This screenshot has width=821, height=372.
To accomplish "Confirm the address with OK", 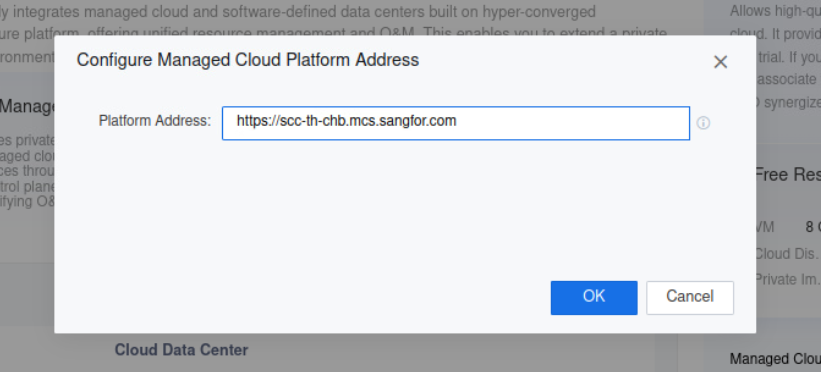I will point(594,298).
